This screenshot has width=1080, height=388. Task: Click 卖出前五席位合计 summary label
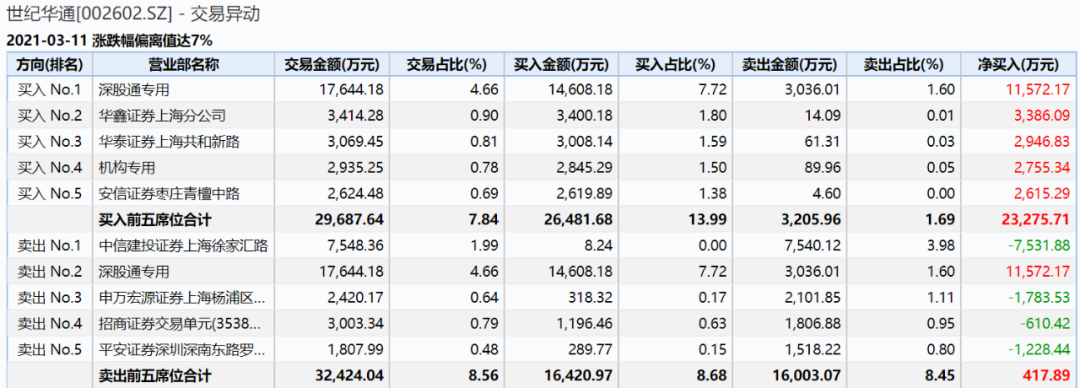point(155,376)
